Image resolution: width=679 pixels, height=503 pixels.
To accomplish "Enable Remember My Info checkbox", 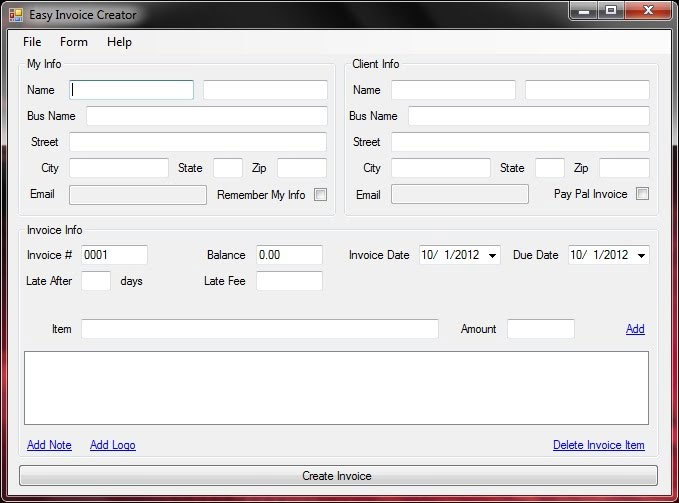I will (x=320, y=194).
